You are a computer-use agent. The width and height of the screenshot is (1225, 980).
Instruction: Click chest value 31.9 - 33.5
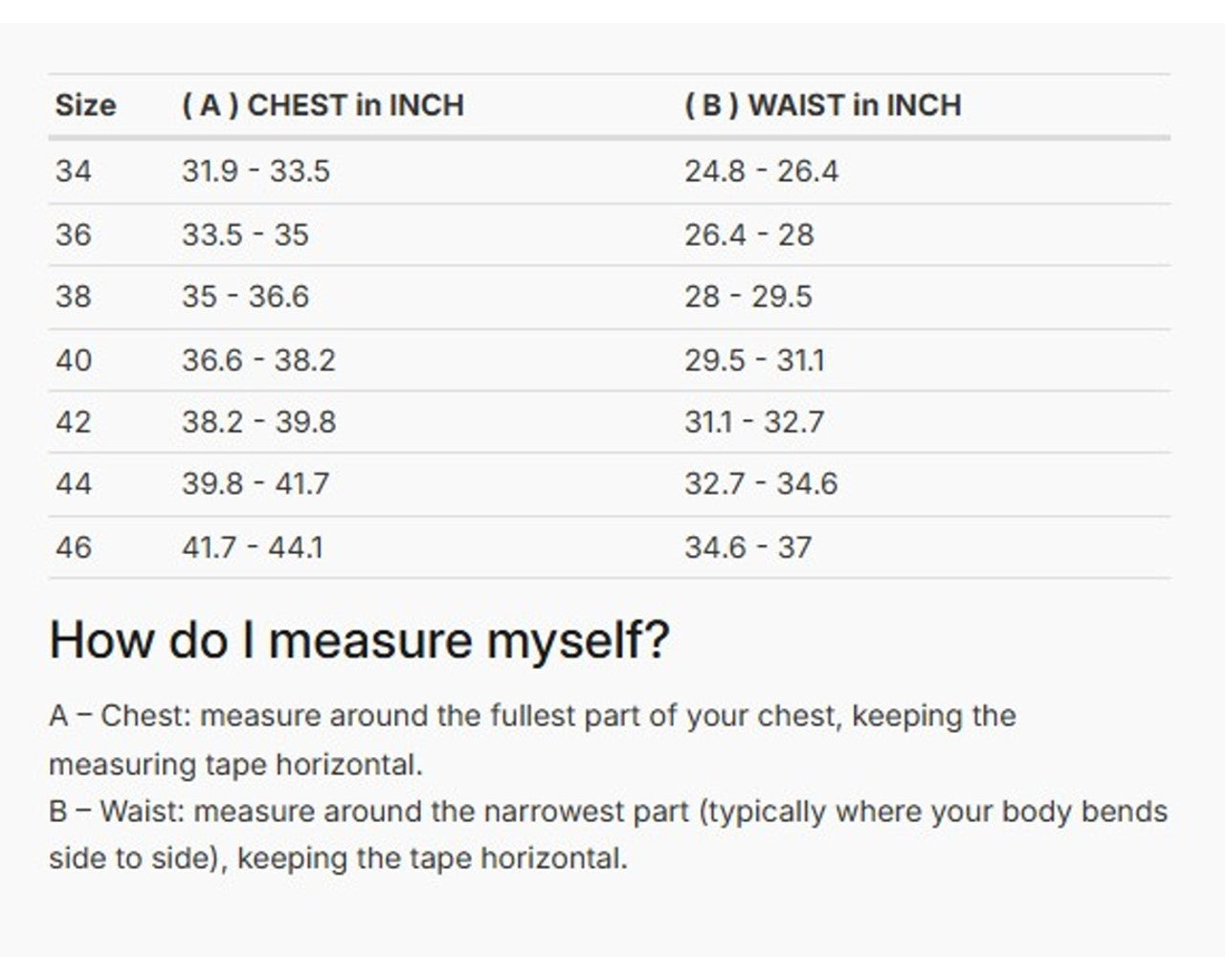tap(256, 171)
